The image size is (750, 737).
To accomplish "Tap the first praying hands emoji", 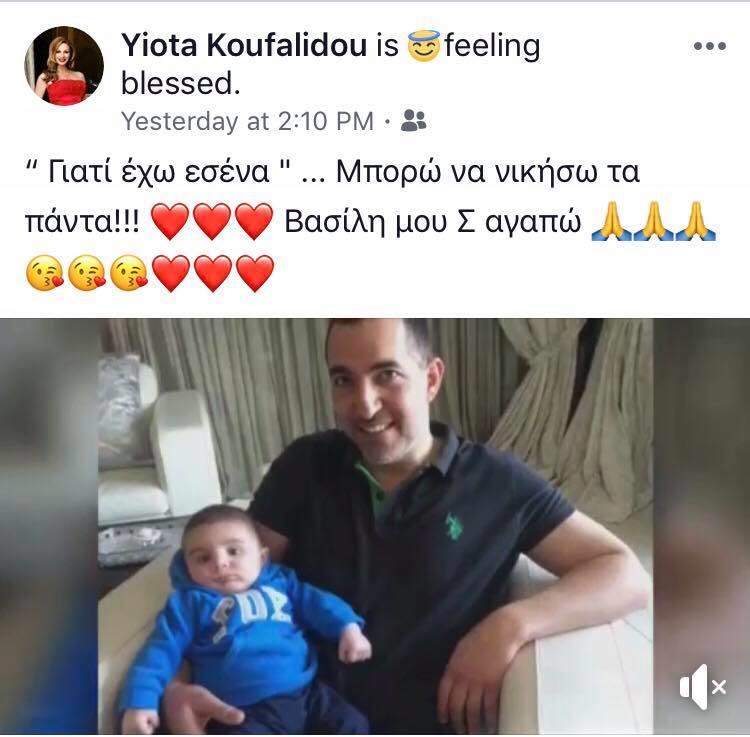I will 611,221.
